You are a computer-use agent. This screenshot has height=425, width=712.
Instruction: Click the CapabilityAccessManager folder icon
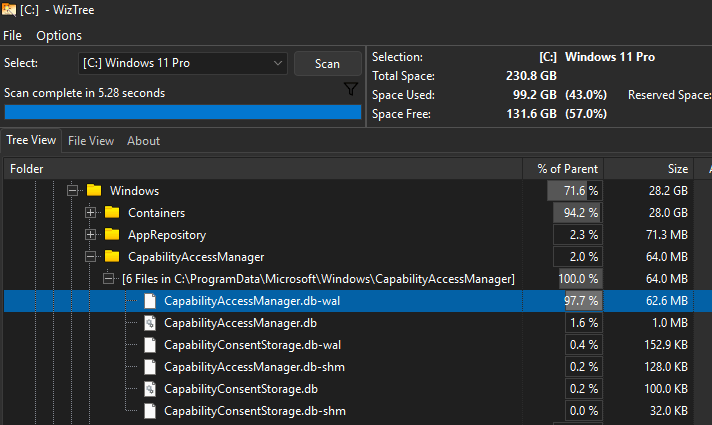[x=112, y=256]
